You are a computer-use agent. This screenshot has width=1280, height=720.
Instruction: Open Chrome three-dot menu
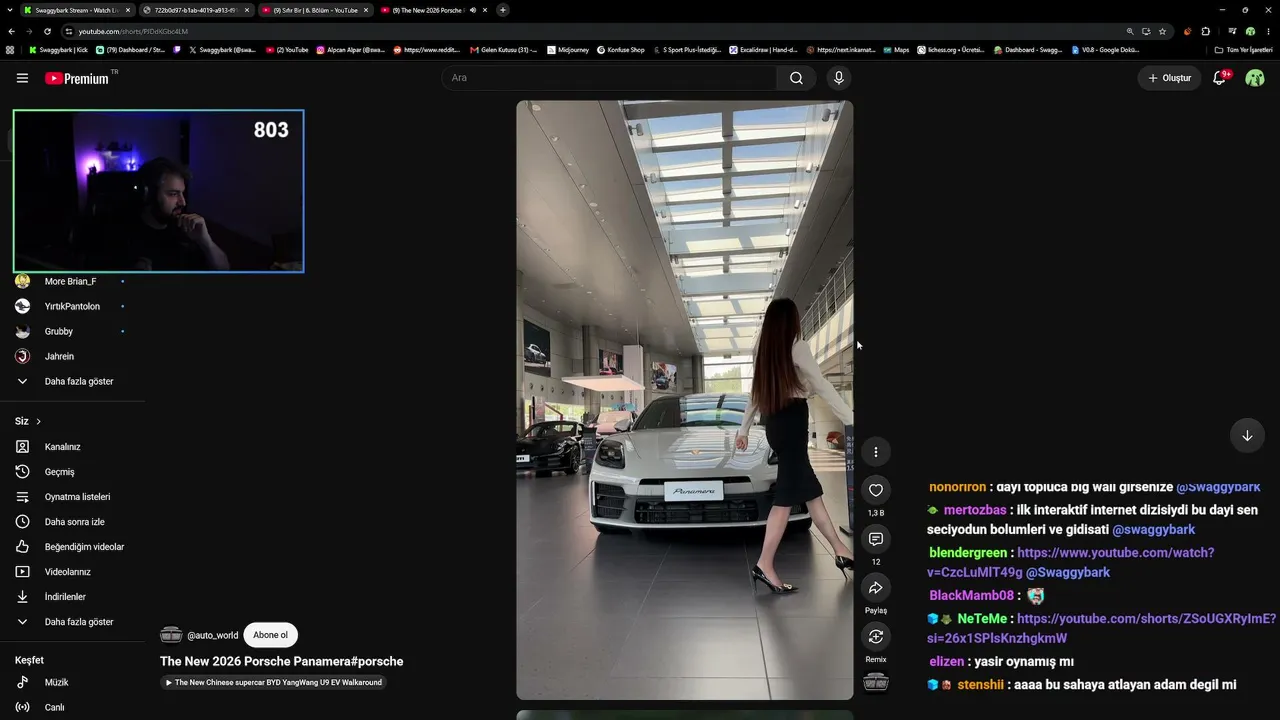1268,31
